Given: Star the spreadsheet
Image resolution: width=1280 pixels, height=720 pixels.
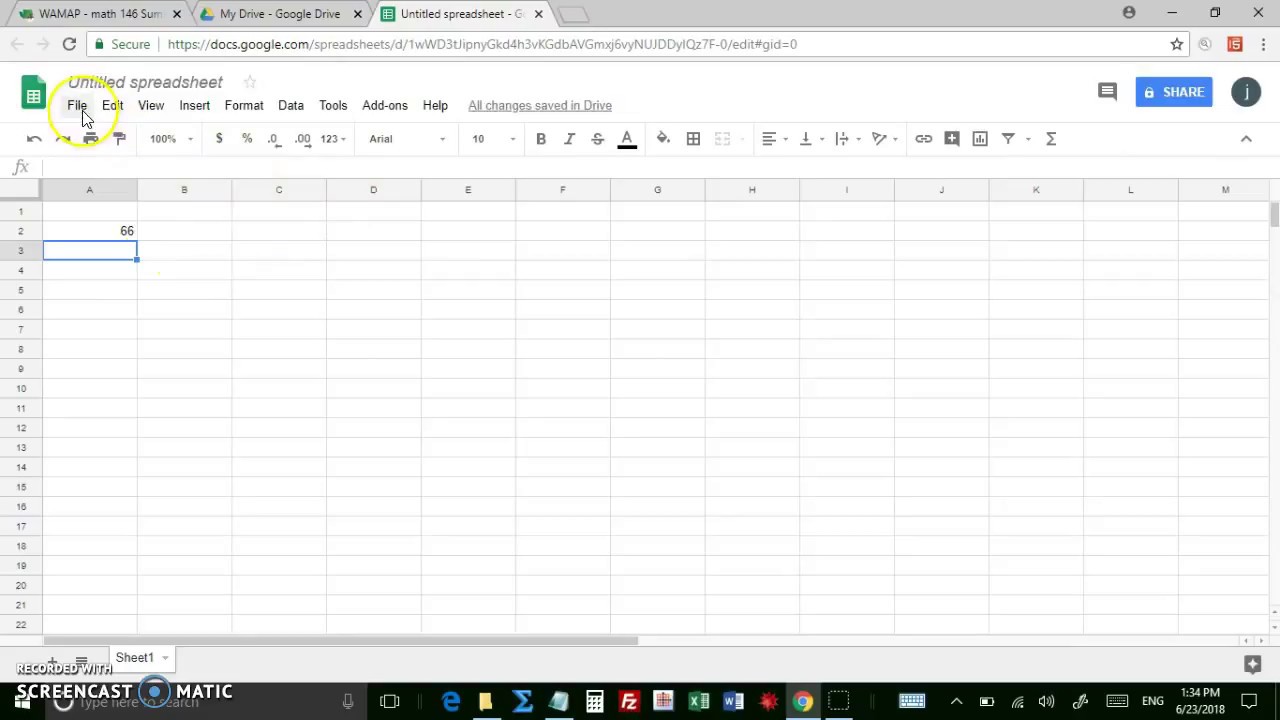Looking at the screenshot, I should point(250,82).
